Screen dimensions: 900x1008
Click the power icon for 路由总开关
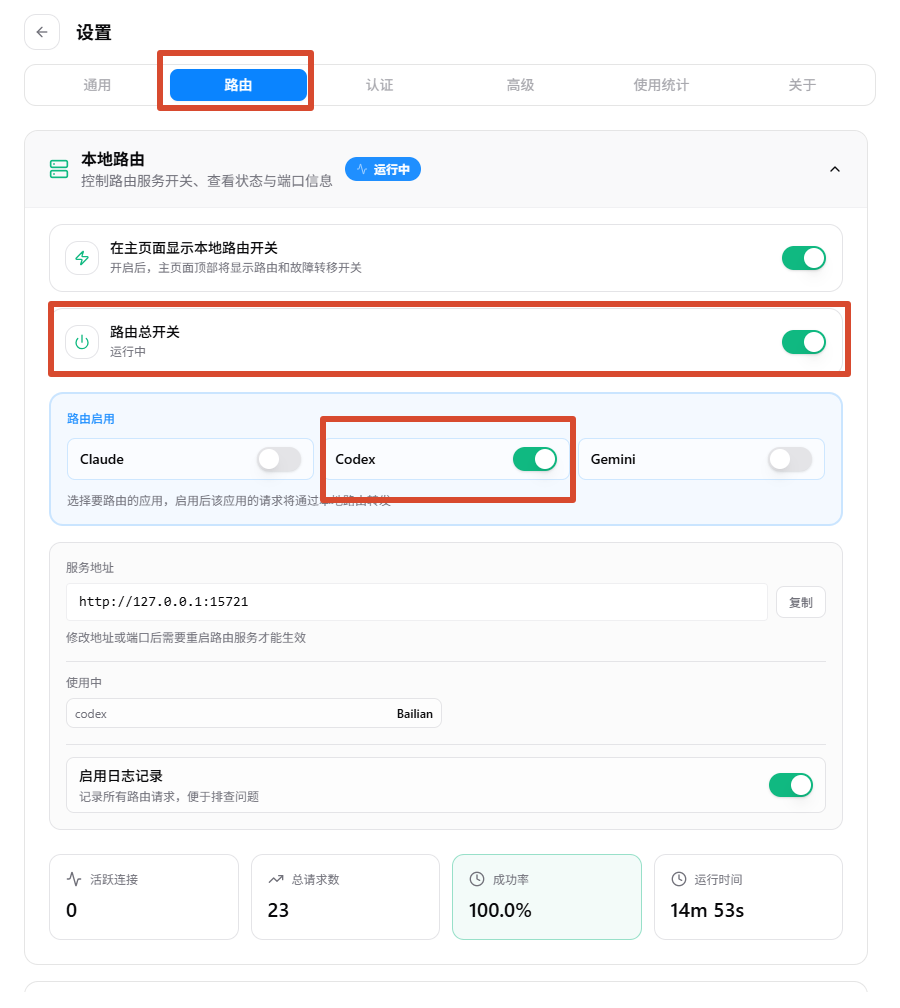point(82,343)
